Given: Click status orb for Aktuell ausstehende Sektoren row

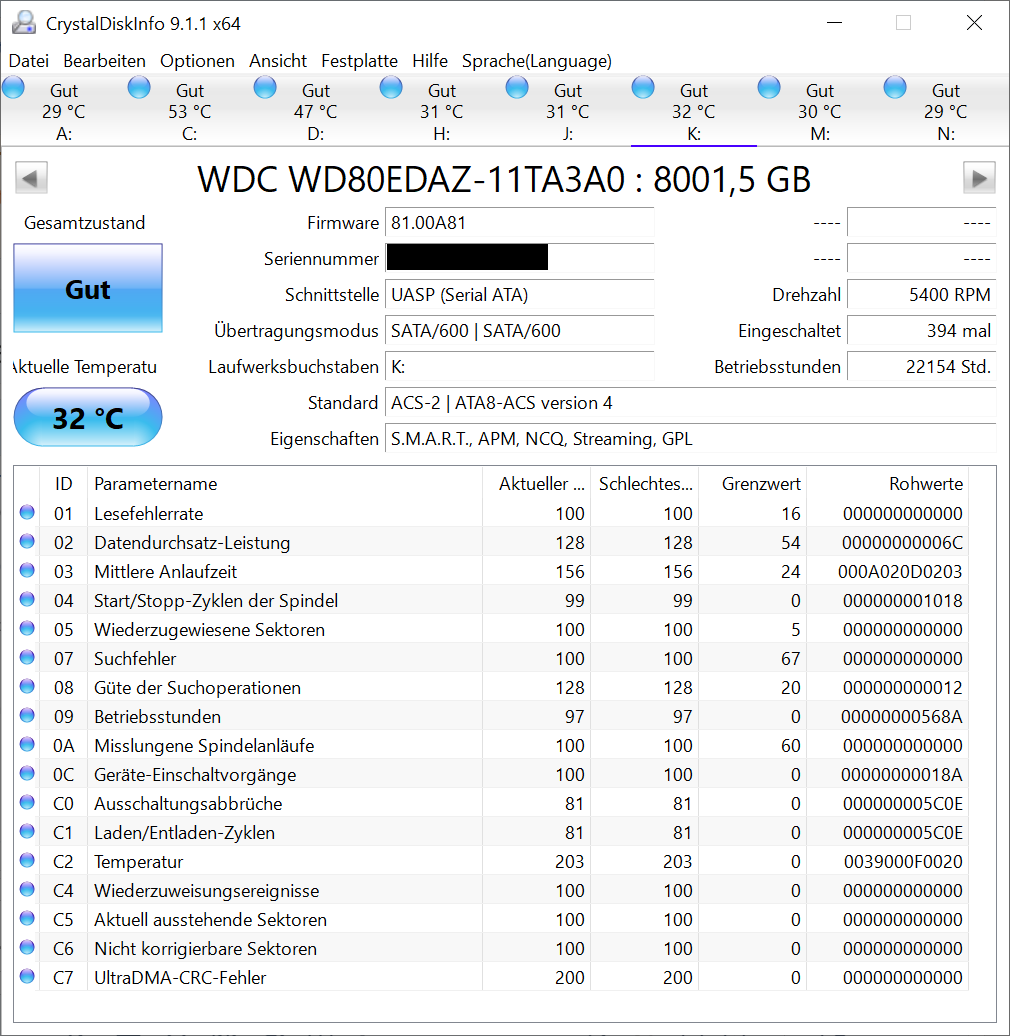Looking at the screenshot, I should click(27, 918).
